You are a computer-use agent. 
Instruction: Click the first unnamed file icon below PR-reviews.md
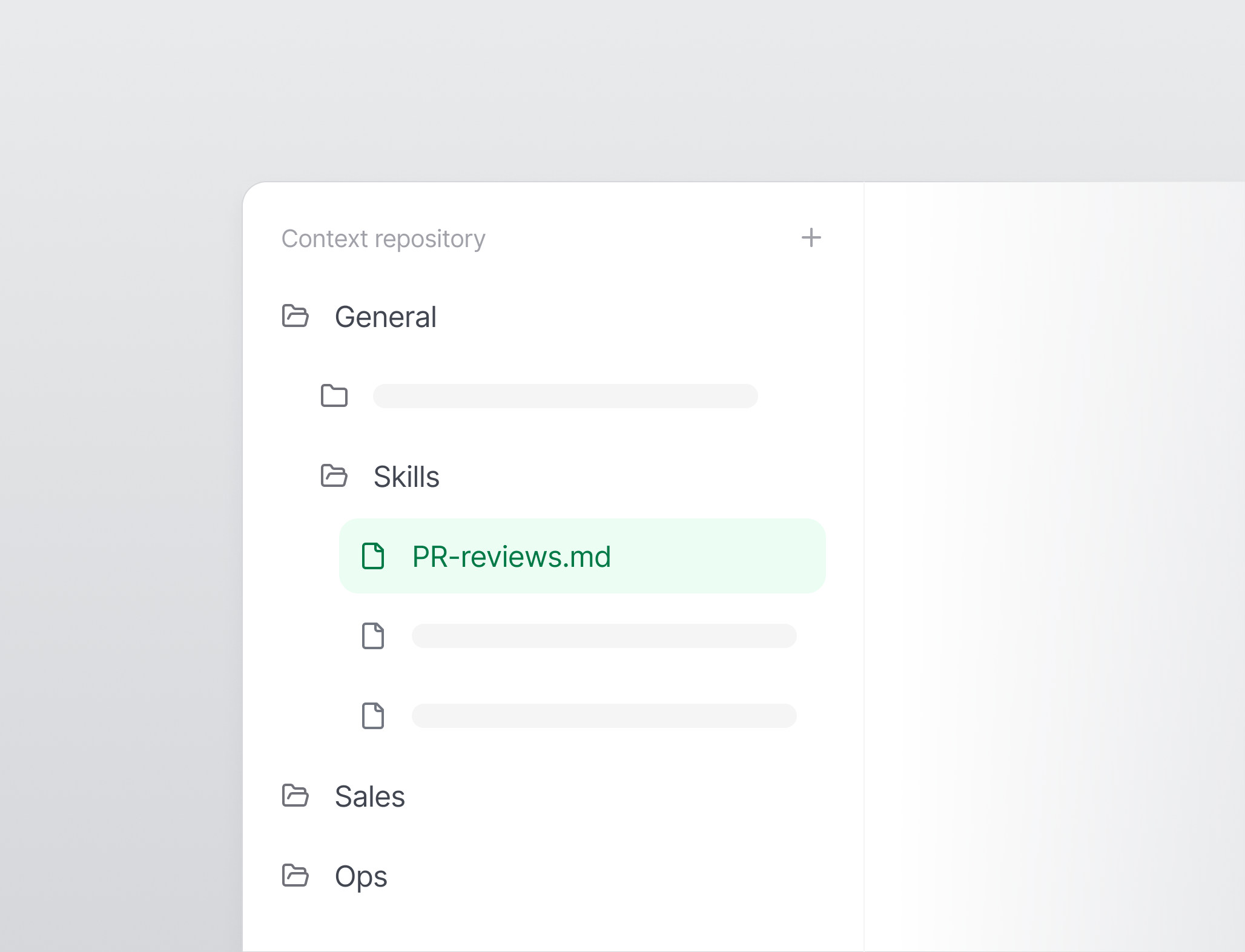point(373,636)
